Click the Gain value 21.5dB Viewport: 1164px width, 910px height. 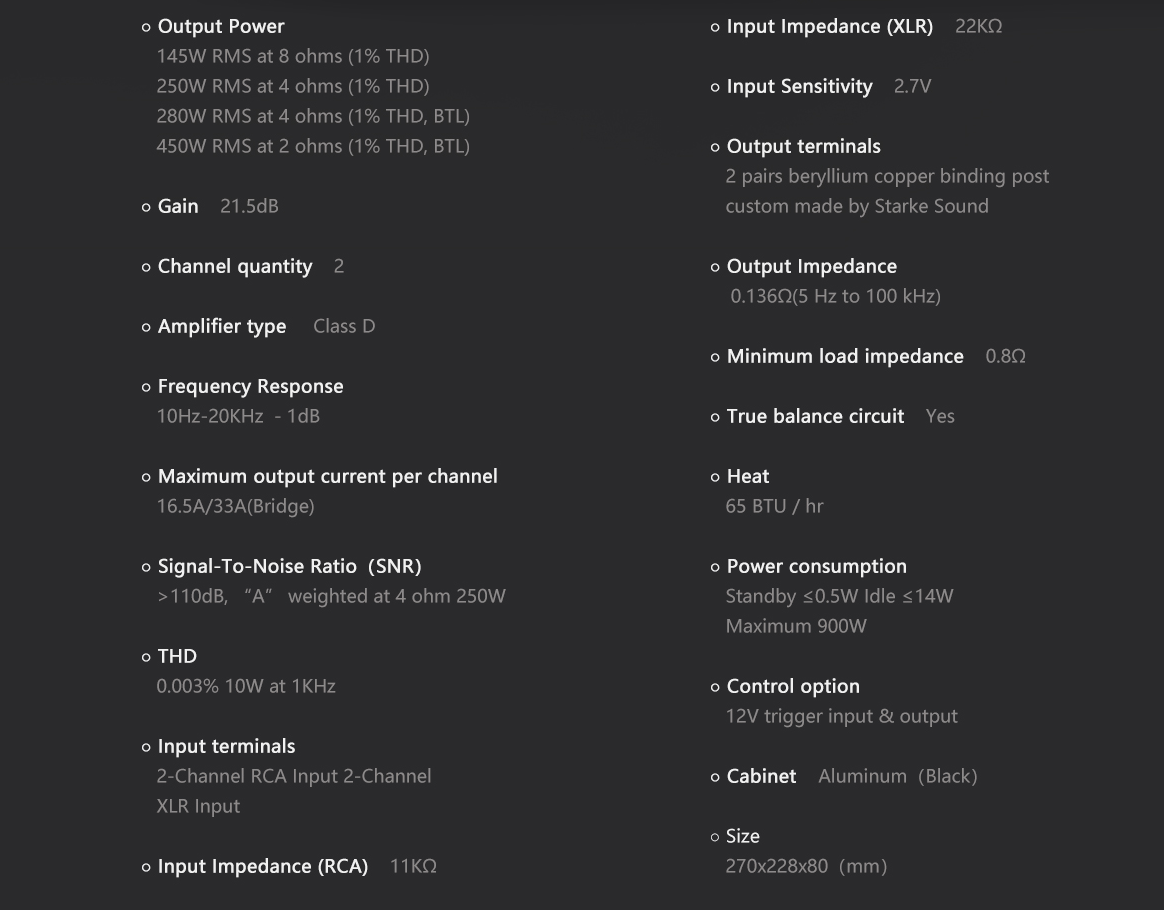(249, 206)
